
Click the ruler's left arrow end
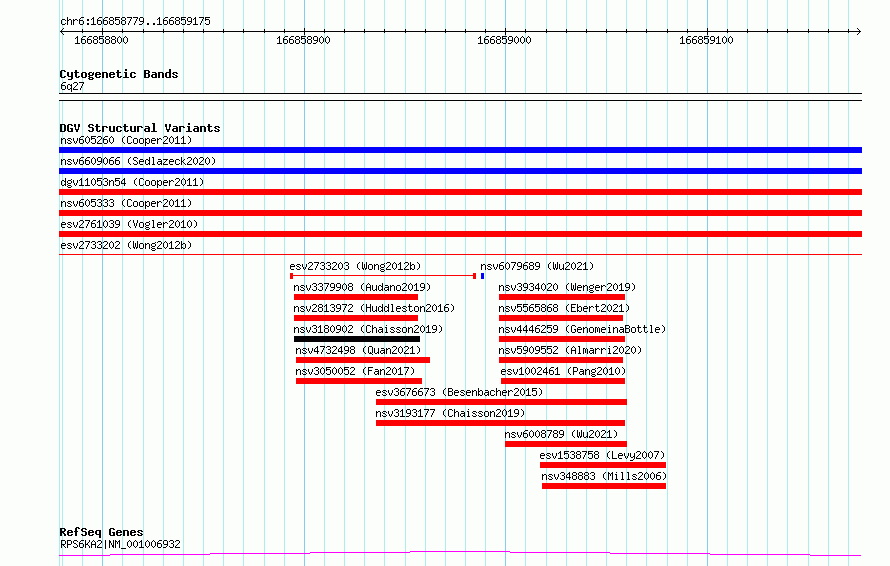(62, 31)
